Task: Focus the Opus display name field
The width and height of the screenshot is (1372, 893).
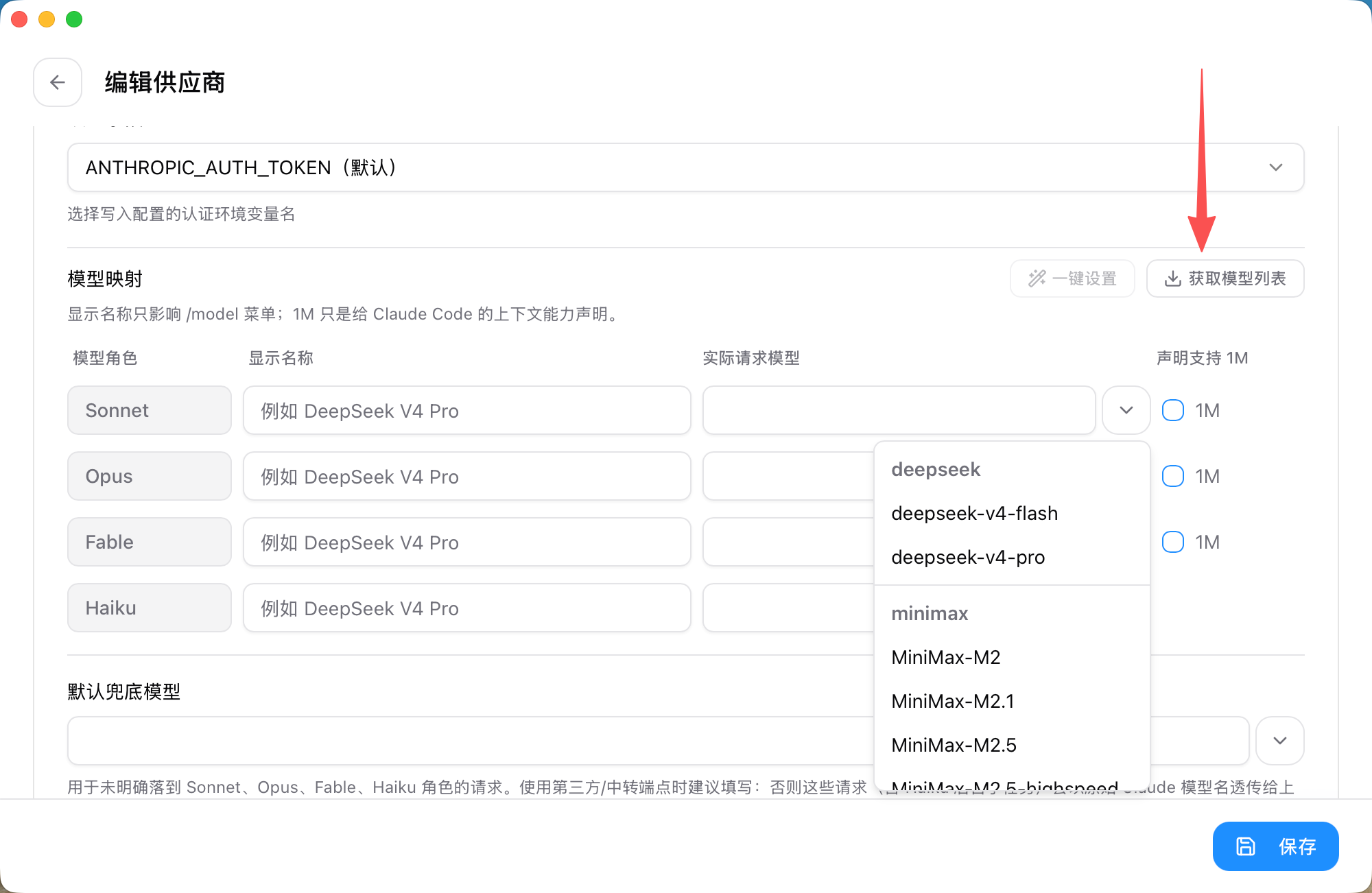Action: (467, 476)
